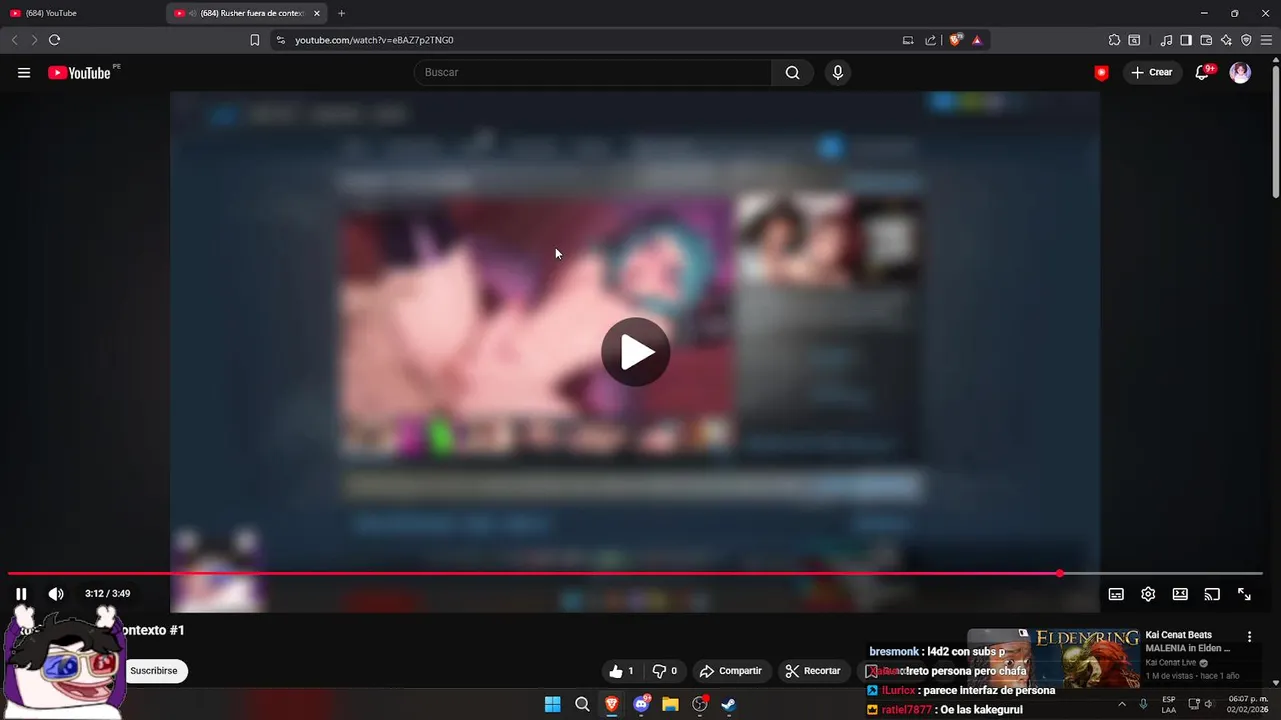Open File Explorer from the taskbar

tap(670, 704)
